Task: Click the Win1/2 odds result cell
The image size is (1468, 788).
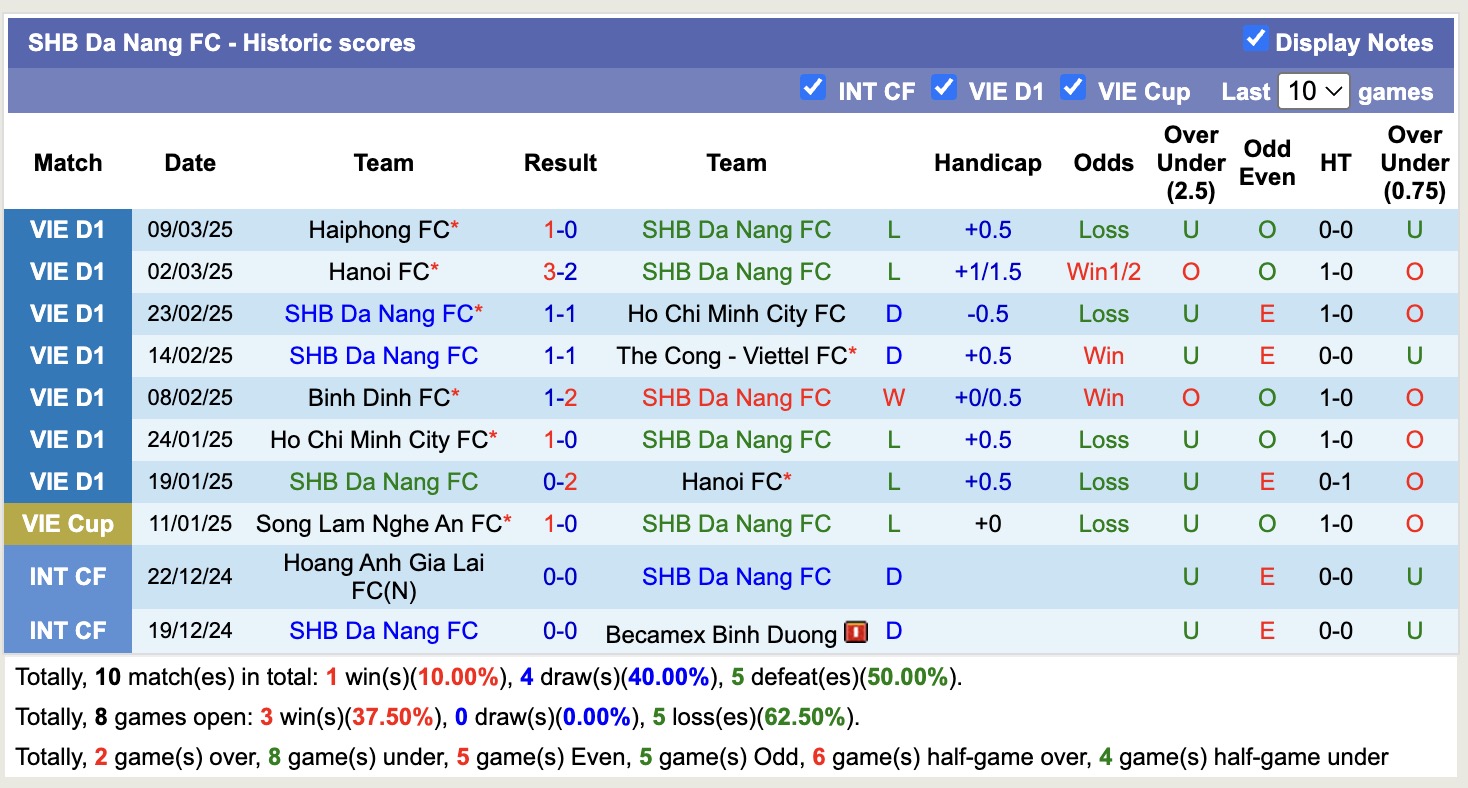Action: (1103, 272)
